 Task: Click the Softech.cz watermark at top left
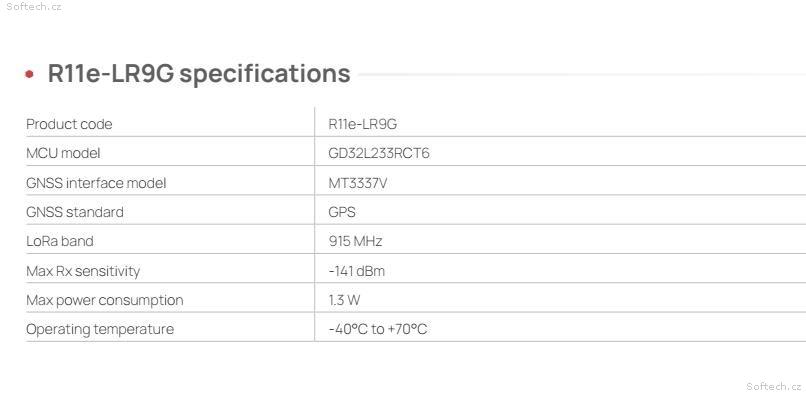tap(34, 7)
